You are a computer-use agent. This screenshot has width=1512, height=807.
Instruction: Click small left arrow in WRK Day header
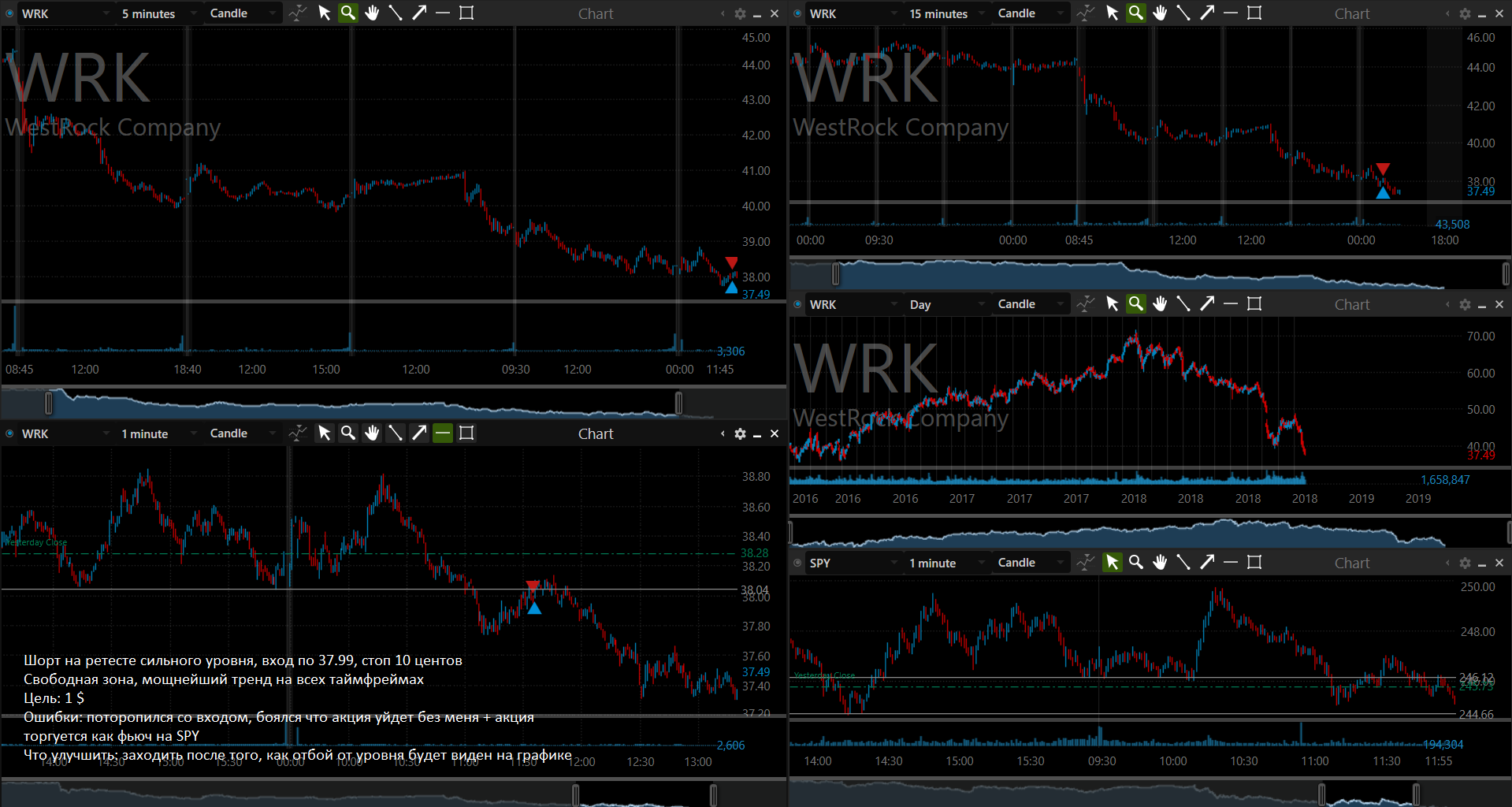pyautogui.click(x=1447, y=304)
